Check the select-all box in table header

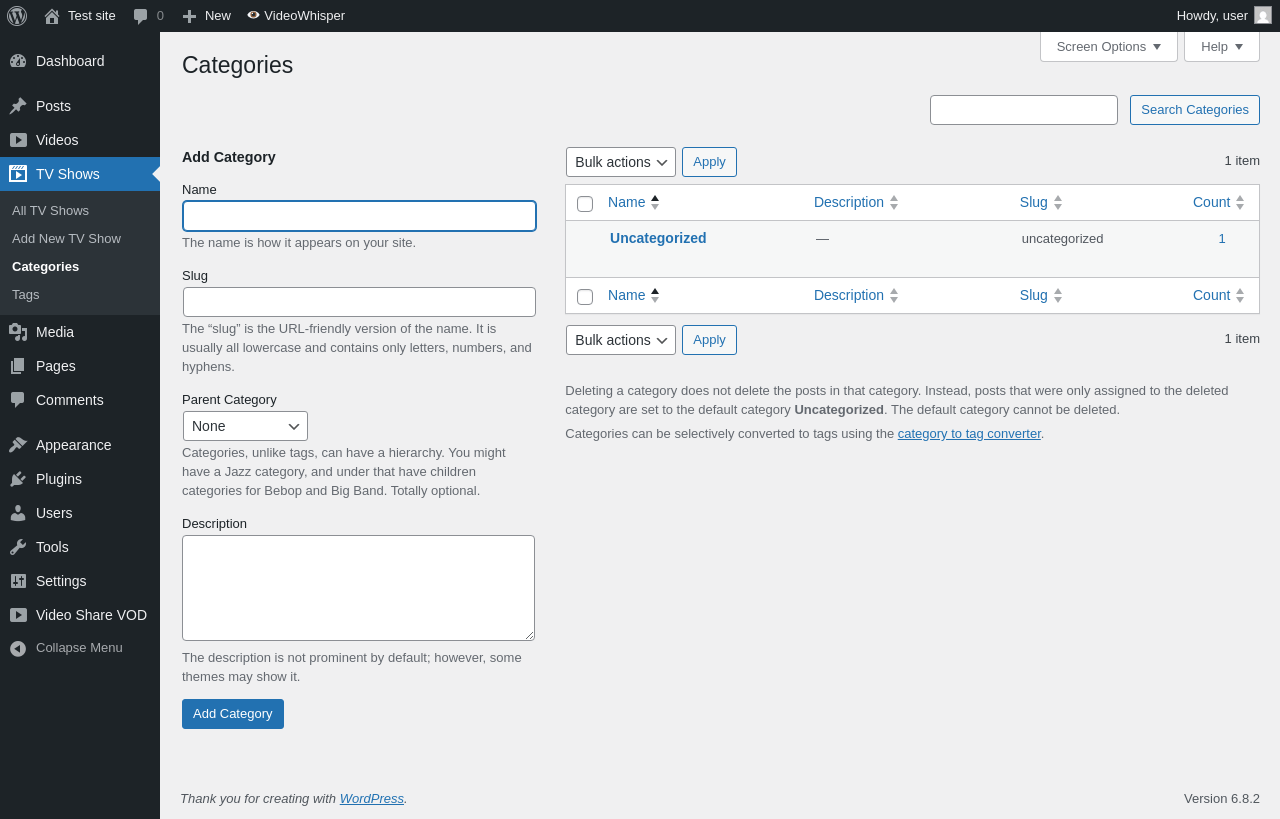(585, 204)
